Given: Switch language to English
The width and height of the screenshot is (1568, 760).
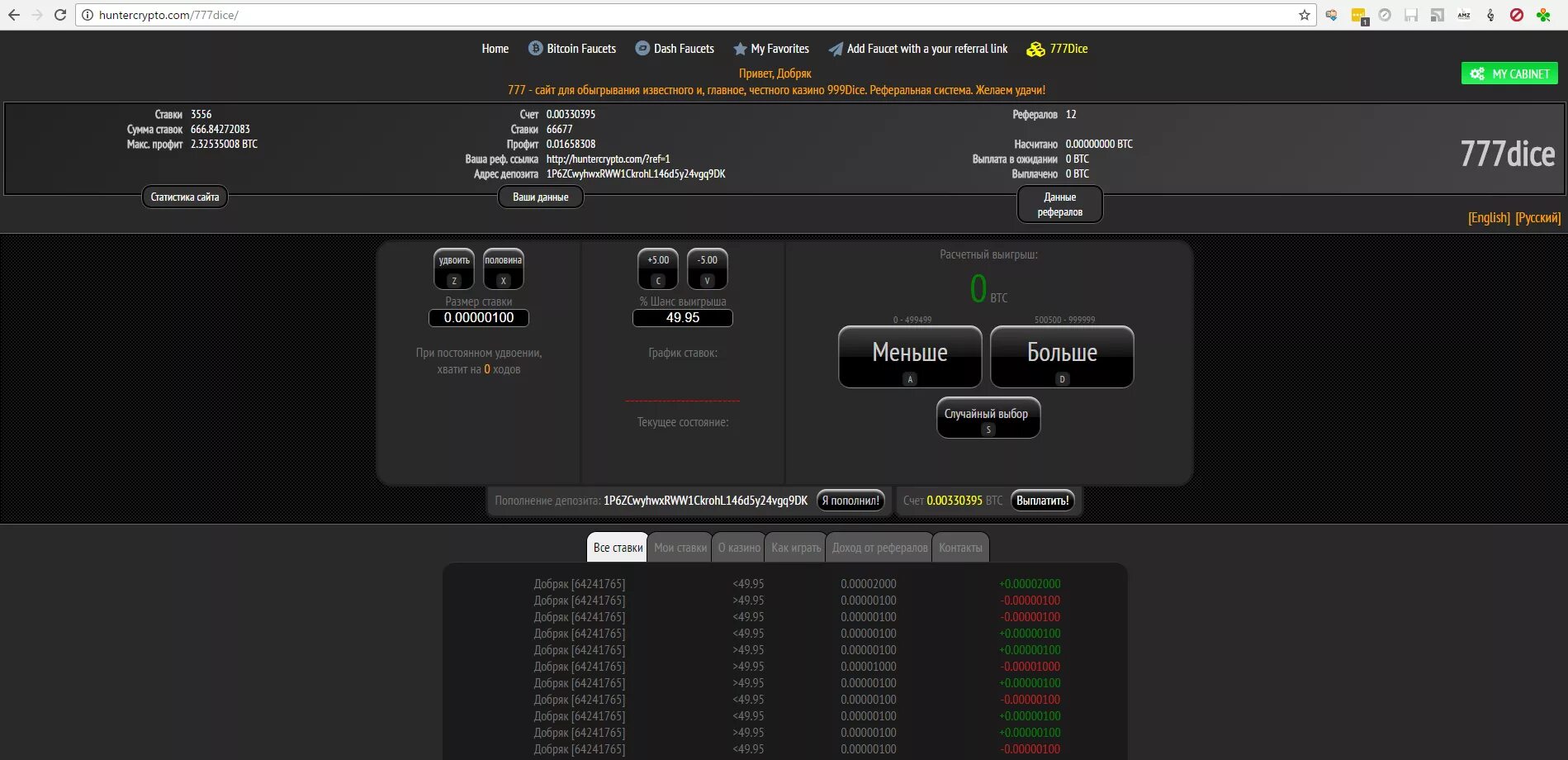Looking at the screenshot, I should click(1489, 218).
